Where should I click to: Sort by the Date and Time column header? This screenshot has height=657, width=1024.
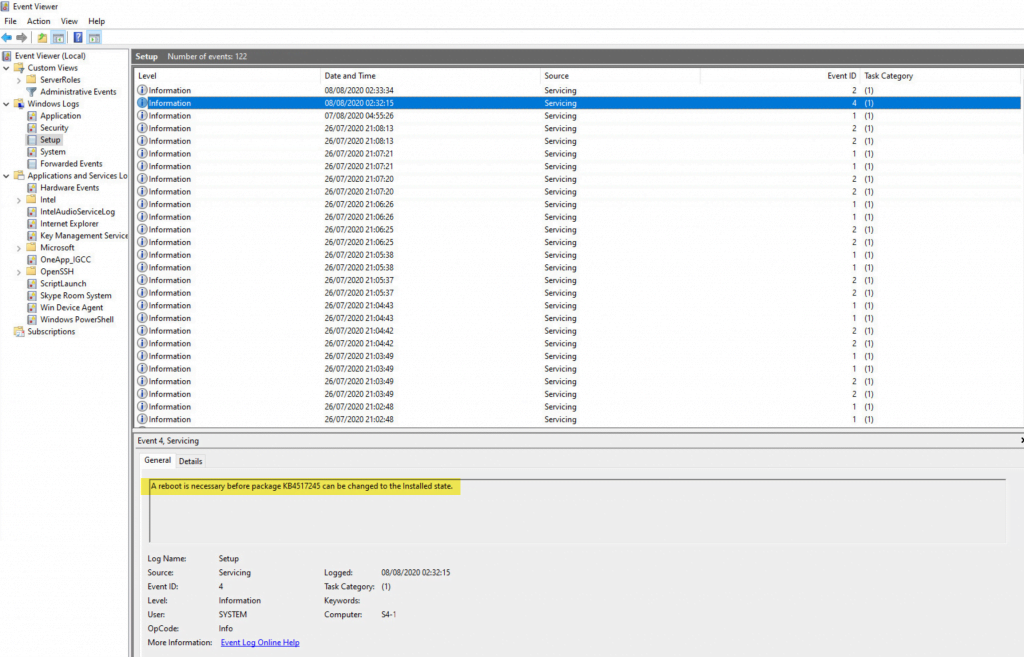pyautogui.click(x=431, y=76)
